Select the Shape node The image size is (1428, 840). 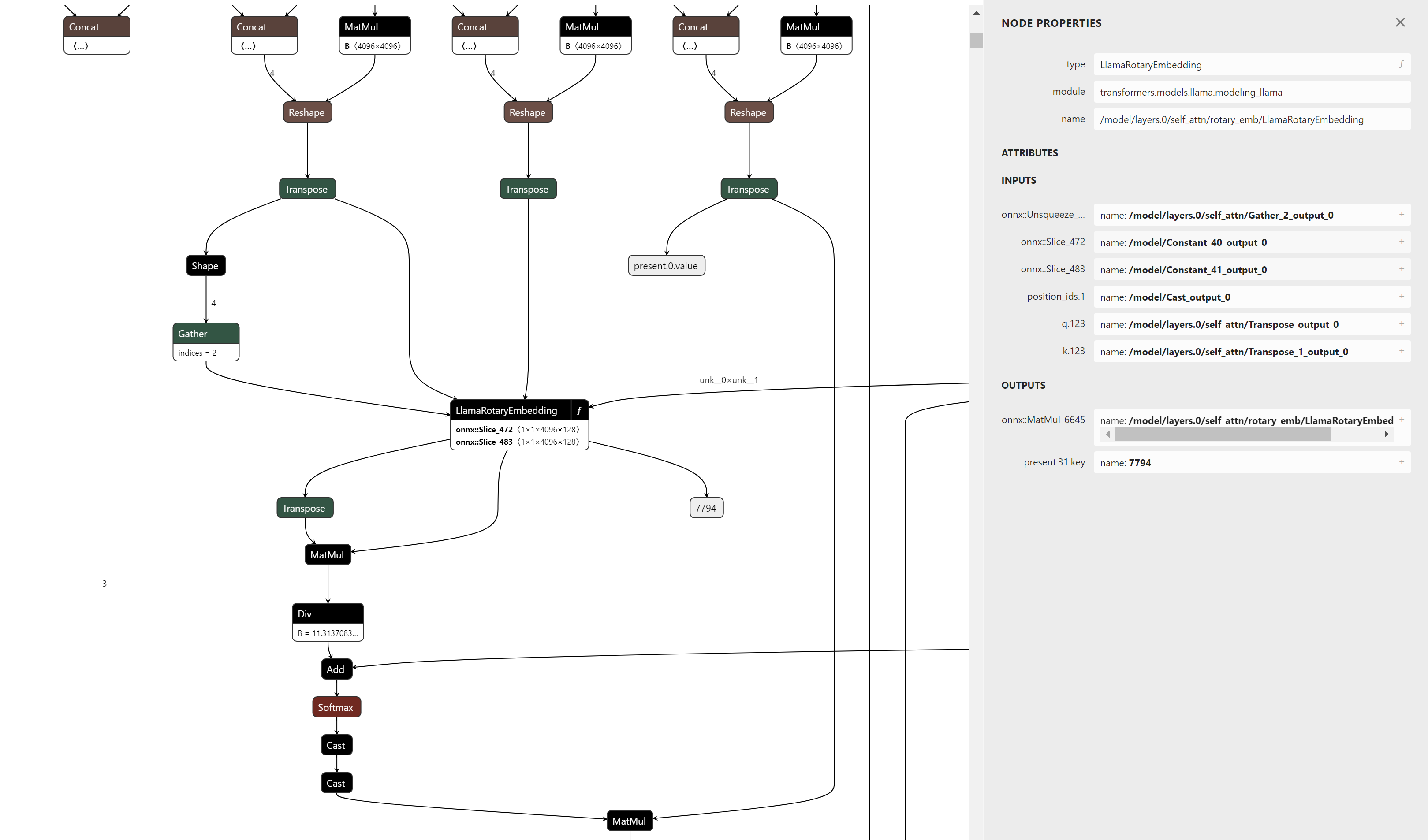pos(205,266)
